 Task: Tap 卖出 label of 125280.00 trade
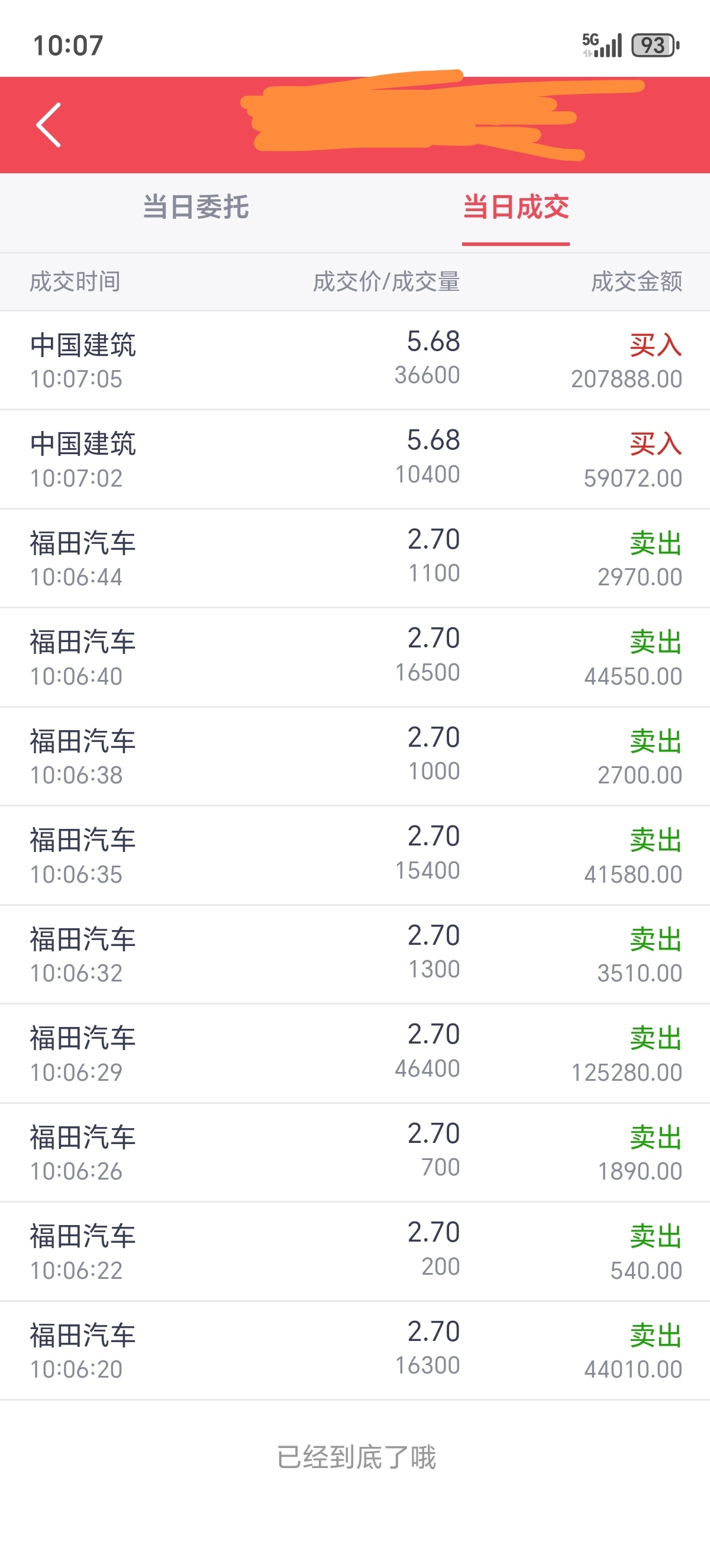656,1038
